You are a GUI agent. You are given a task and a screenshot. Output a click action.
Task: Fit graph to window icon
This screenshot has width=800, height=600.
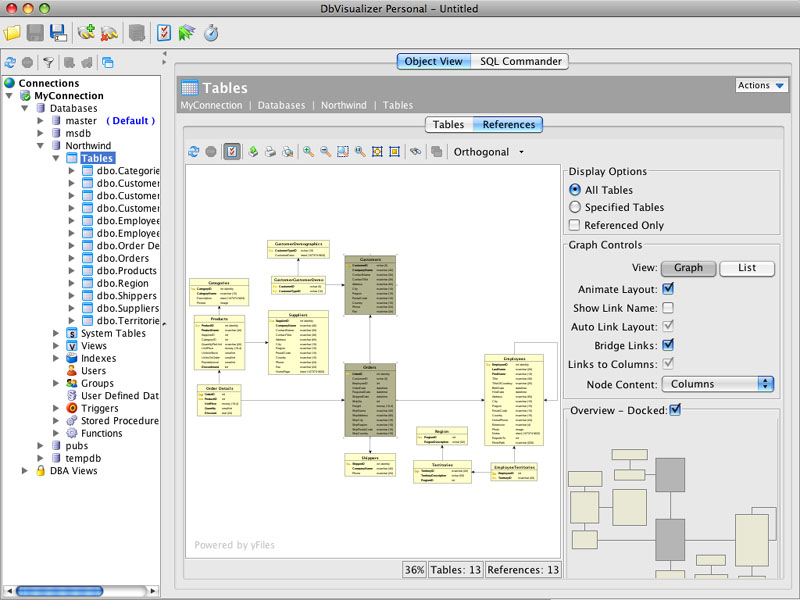pyautogui.click(x=377, y=152)
